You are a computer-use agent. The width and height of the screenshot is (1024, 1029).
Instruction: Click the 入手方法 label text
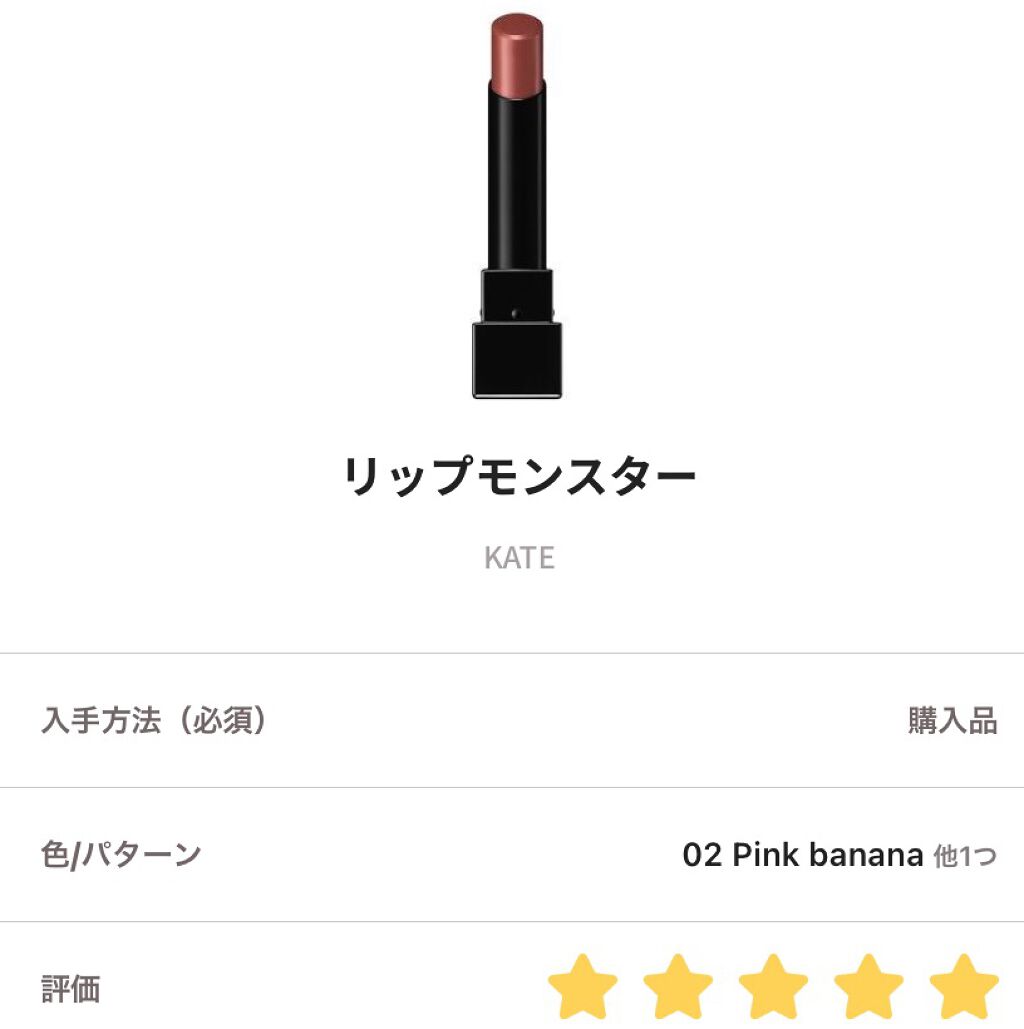tap(101, 721)
